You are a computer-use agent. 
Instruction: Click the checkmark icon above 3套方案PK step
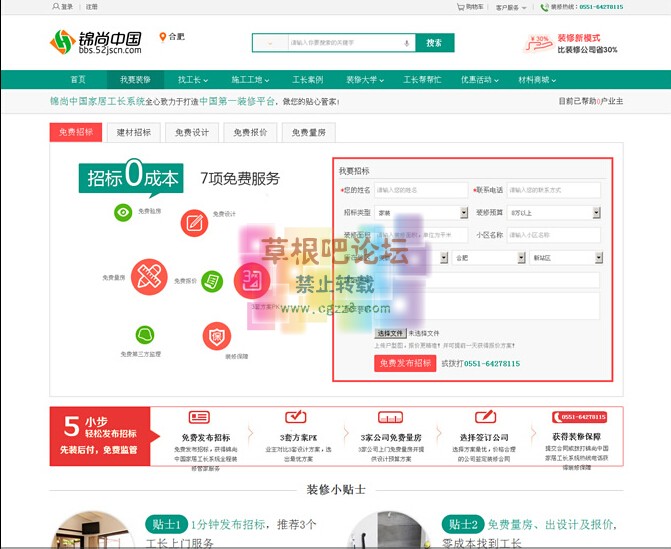click(296, 416)
